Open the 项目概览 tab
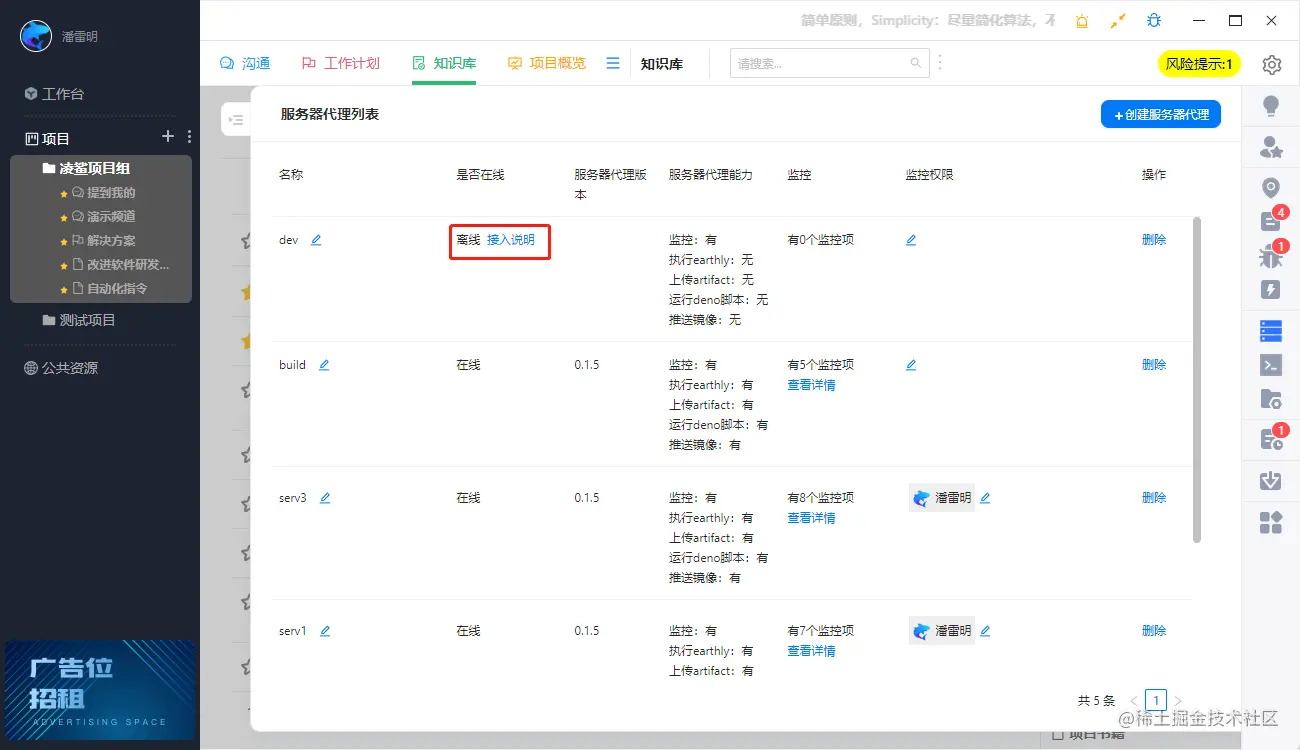 coord(546,63)
